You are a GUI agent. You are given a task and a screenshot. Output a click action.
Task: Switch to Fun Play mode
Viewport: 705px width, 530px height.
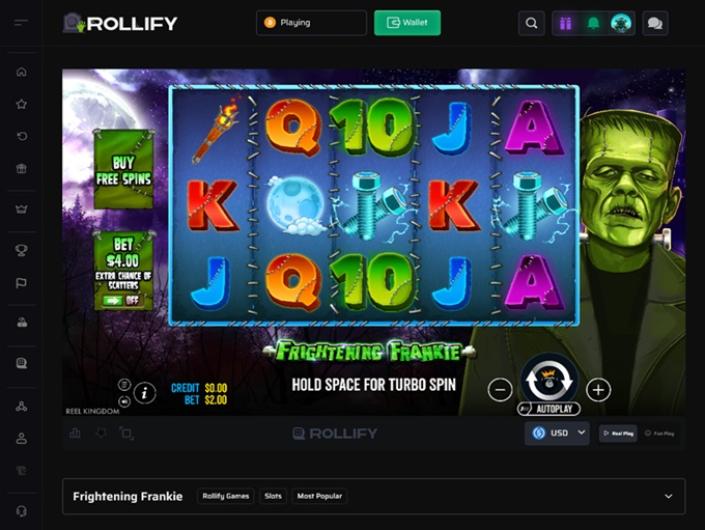tap(660, 433)
